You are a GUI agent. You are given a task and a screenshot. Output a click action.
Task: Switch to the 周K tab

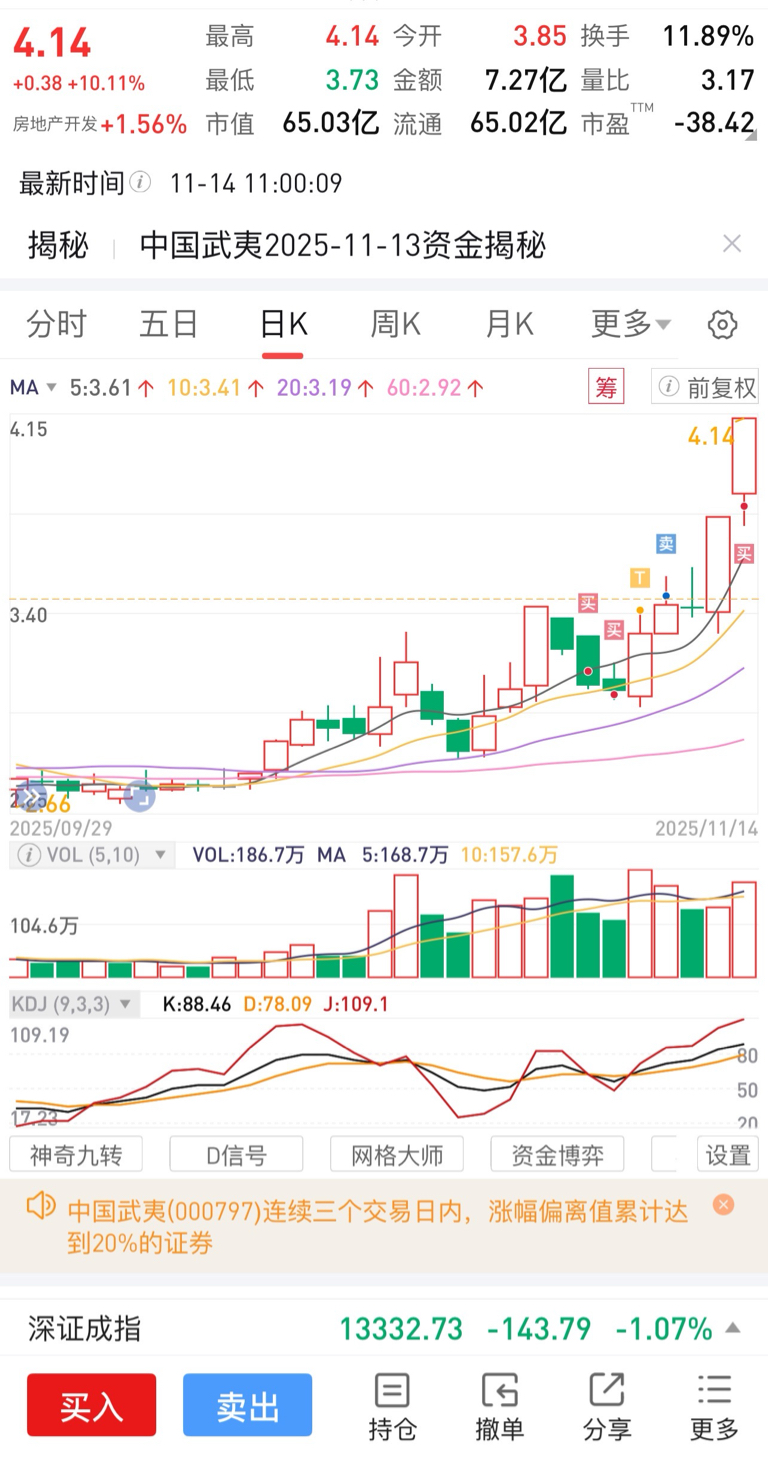pos(396,325)
